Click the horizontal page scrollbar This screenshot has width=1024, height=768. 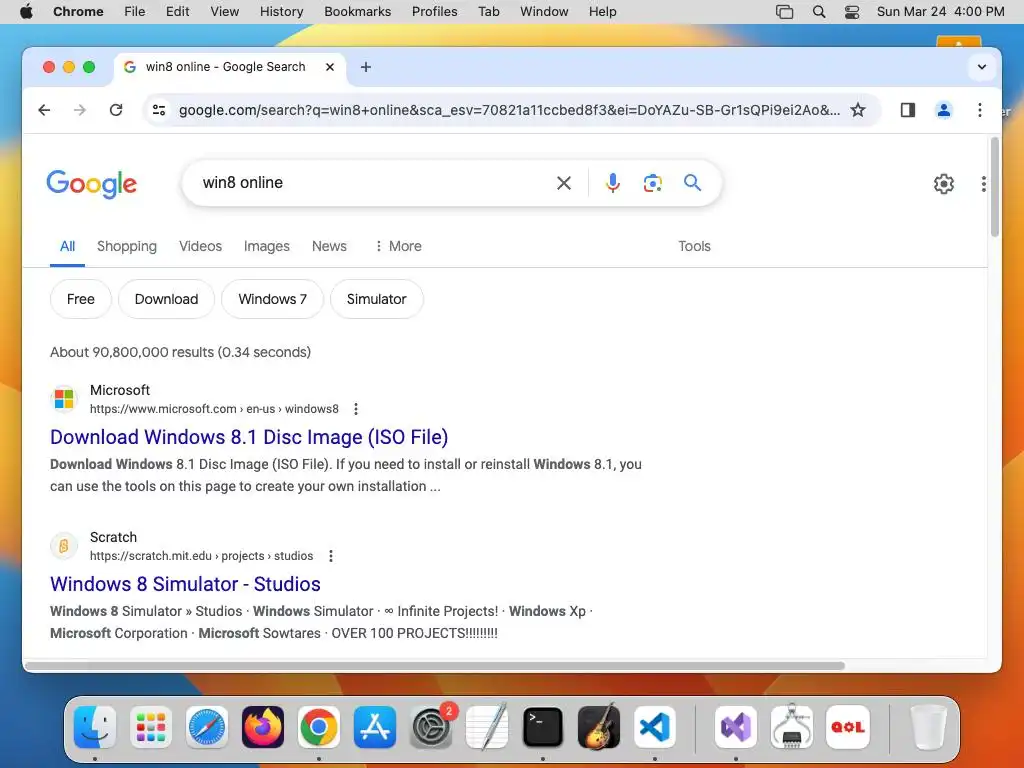click(x=434, y=666)
